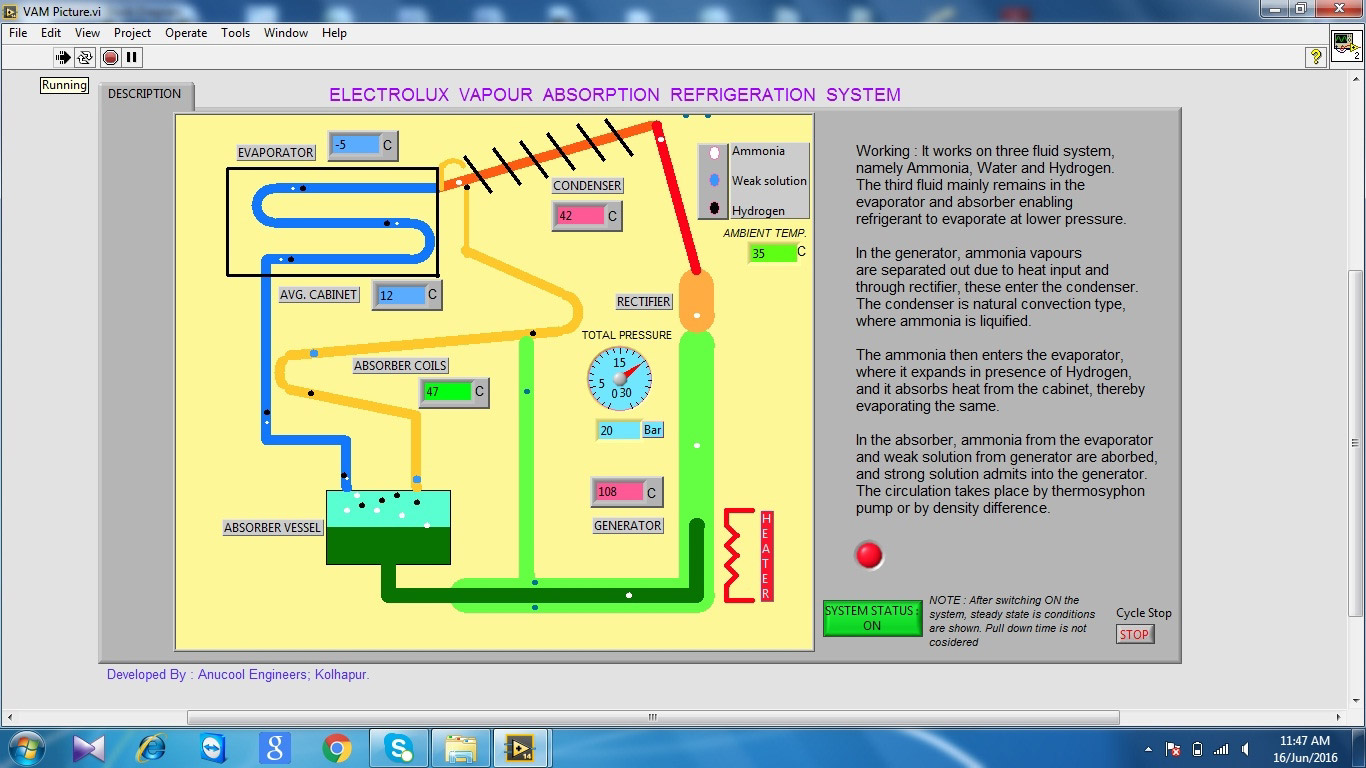Click the total pressure field showing 20
1366x768 pixels.
618,430
